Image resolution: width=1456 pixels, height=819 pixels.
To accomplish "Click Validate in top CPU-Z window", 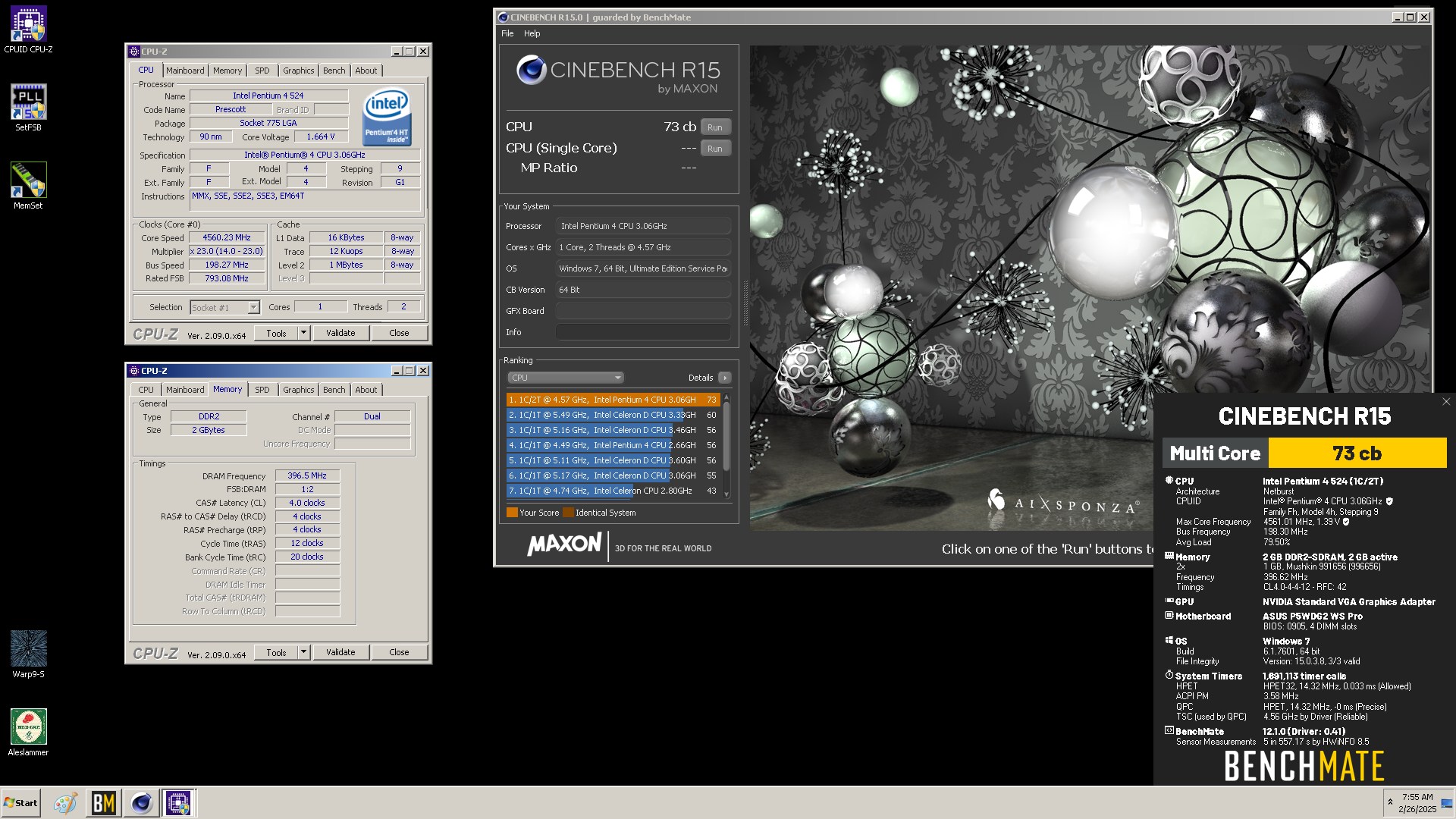I will pyautogui.click(x=340, y=333).
